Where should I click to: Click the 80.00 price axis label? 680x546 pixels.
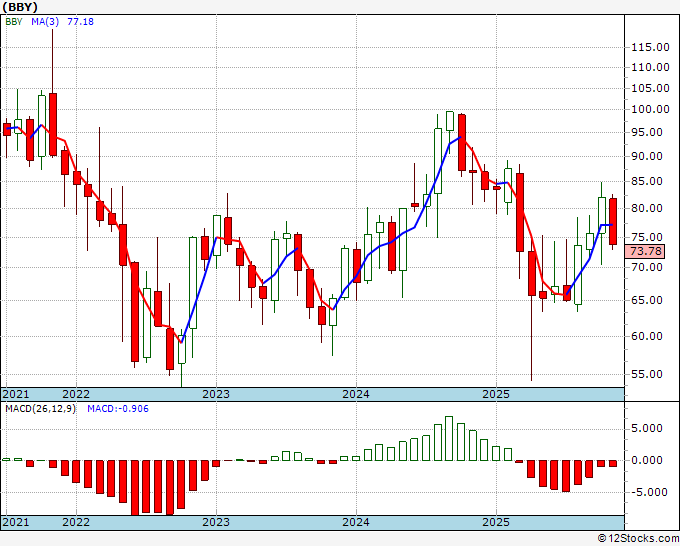coord(647,208)
